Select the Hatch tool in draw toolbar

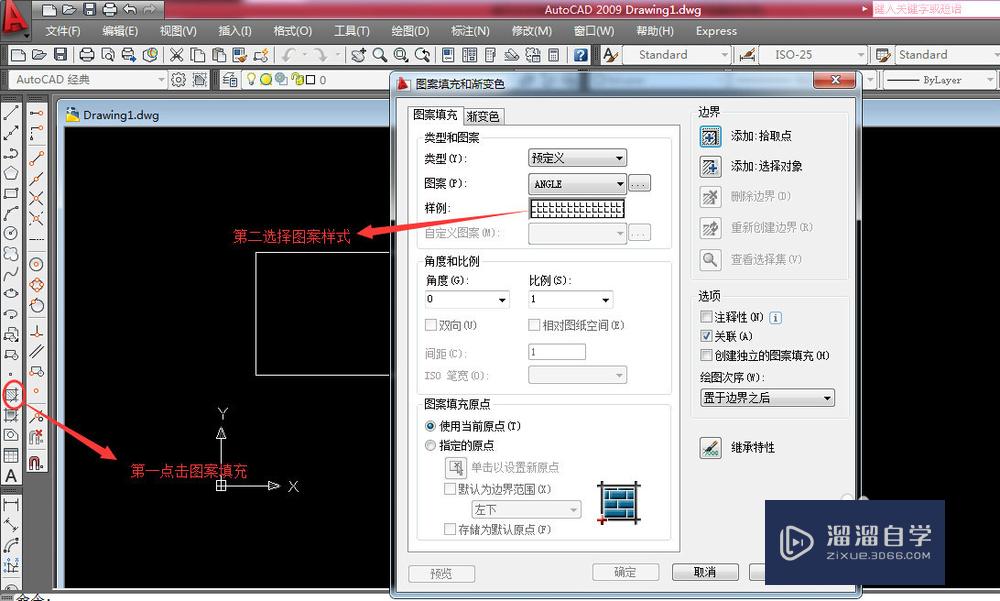pos(12,395)
